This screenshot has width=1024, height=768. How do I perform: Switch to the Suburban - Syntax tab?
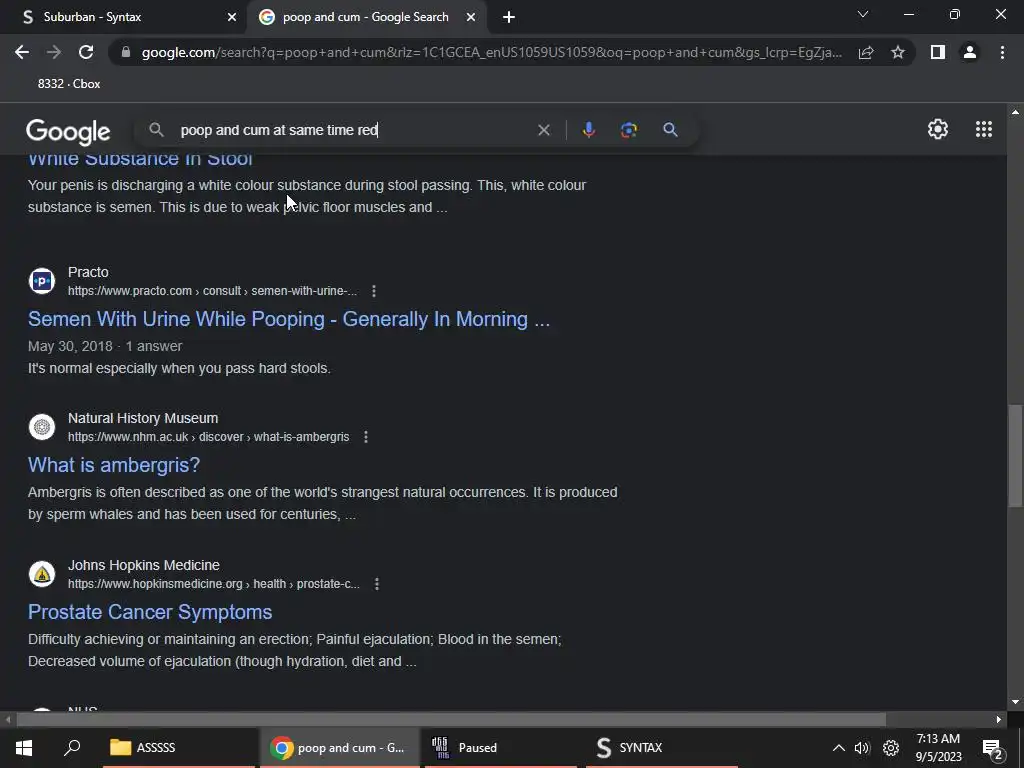point(123,17)
